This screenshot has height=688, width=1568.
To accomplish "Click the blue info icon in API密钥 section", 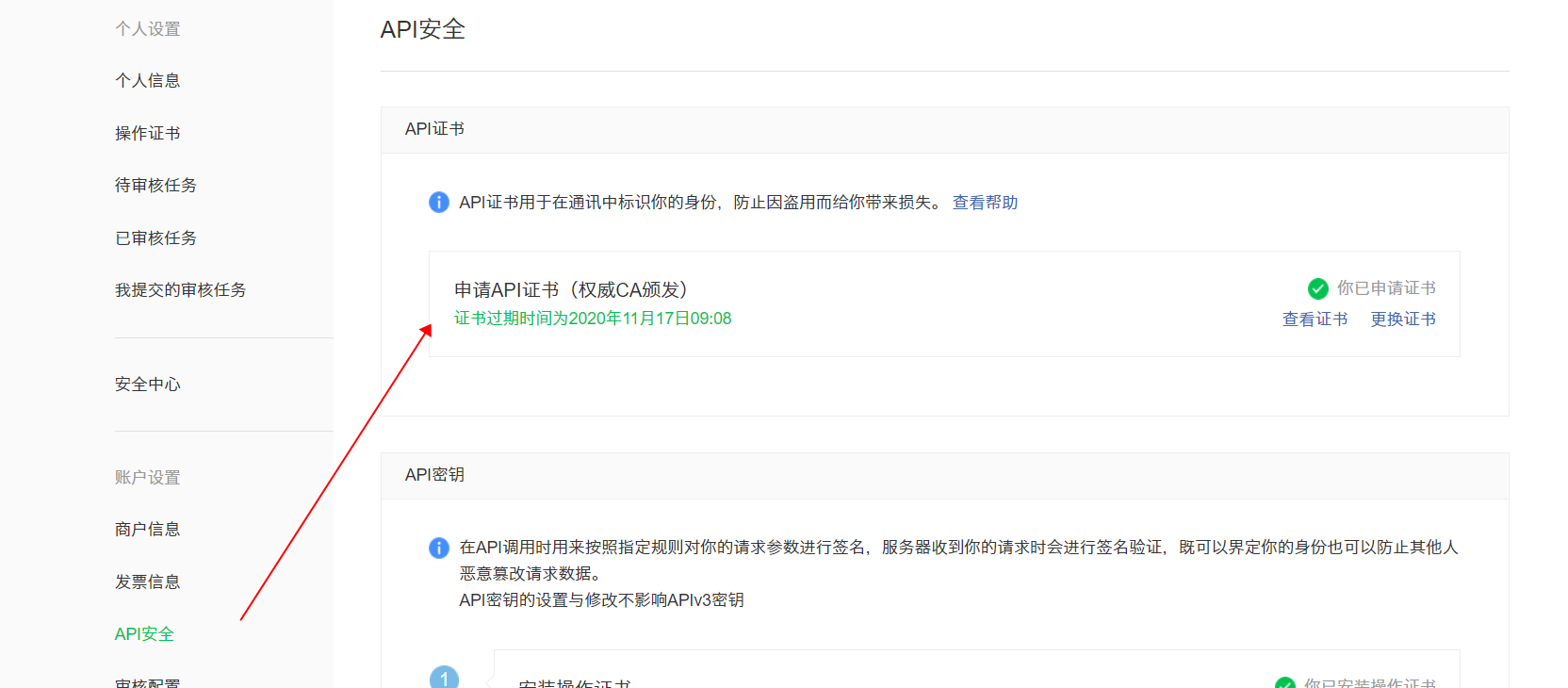I will 439,548.
